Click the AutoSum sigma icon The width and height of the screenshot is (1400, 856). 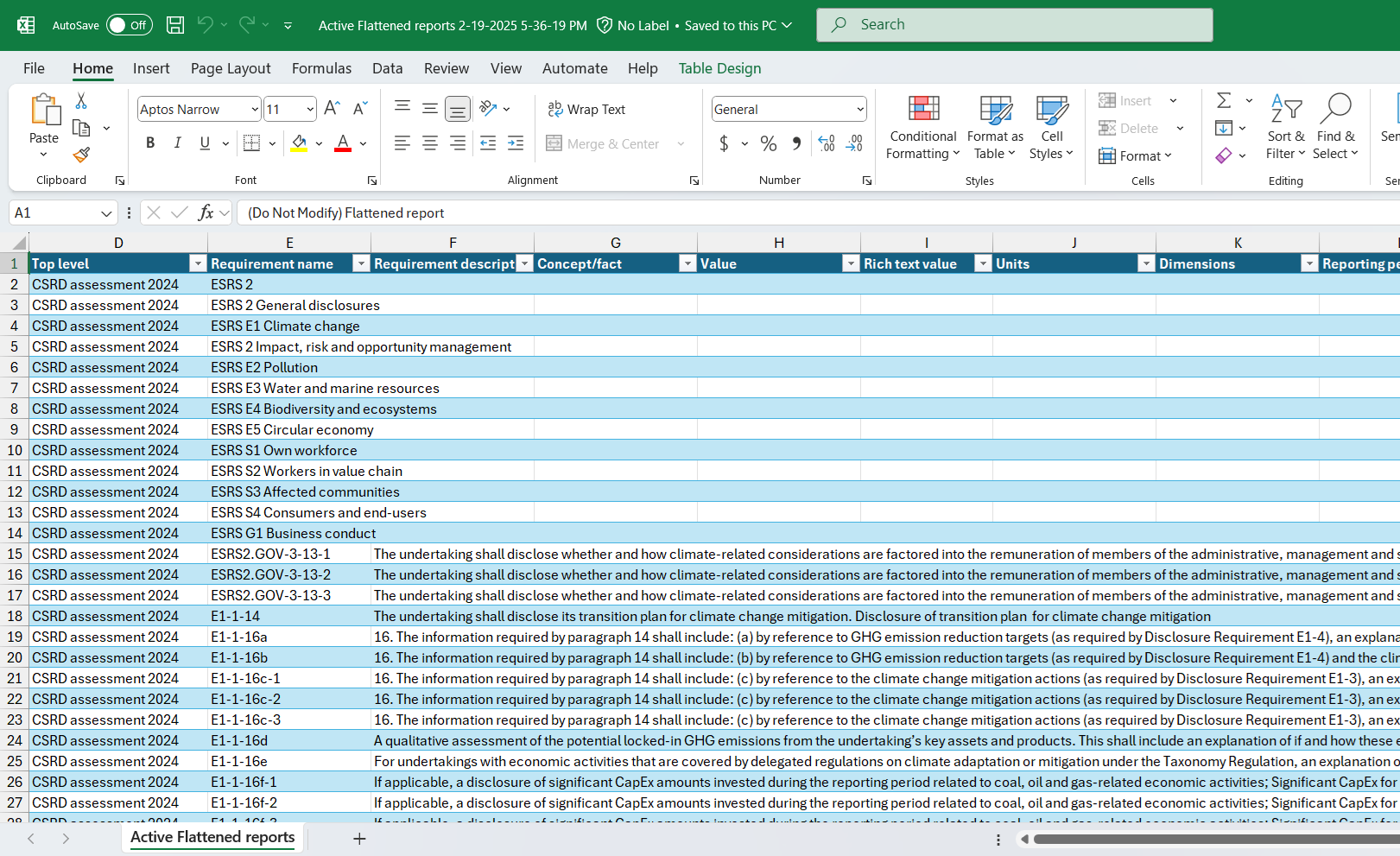pyautogui.click(x=1224, y=101)
